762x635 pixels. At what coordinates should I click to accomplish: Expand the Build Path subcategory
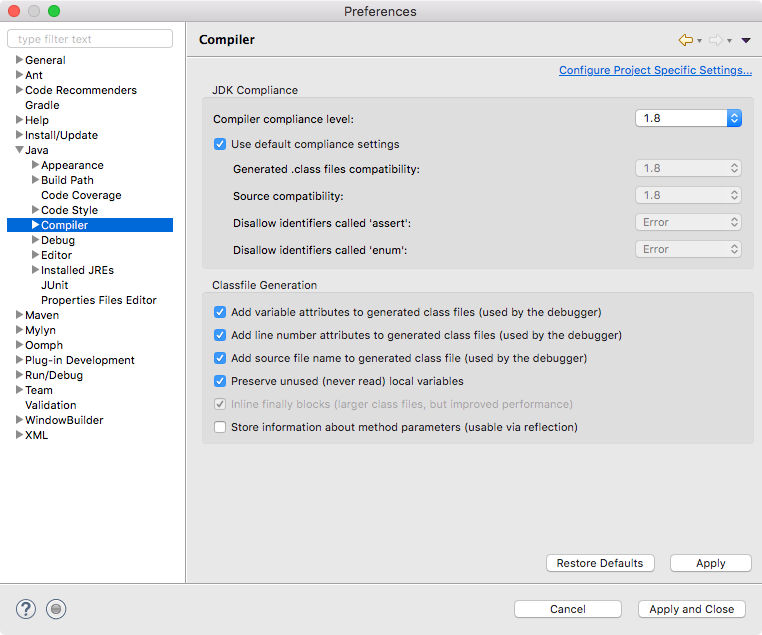tap(35, 180)
